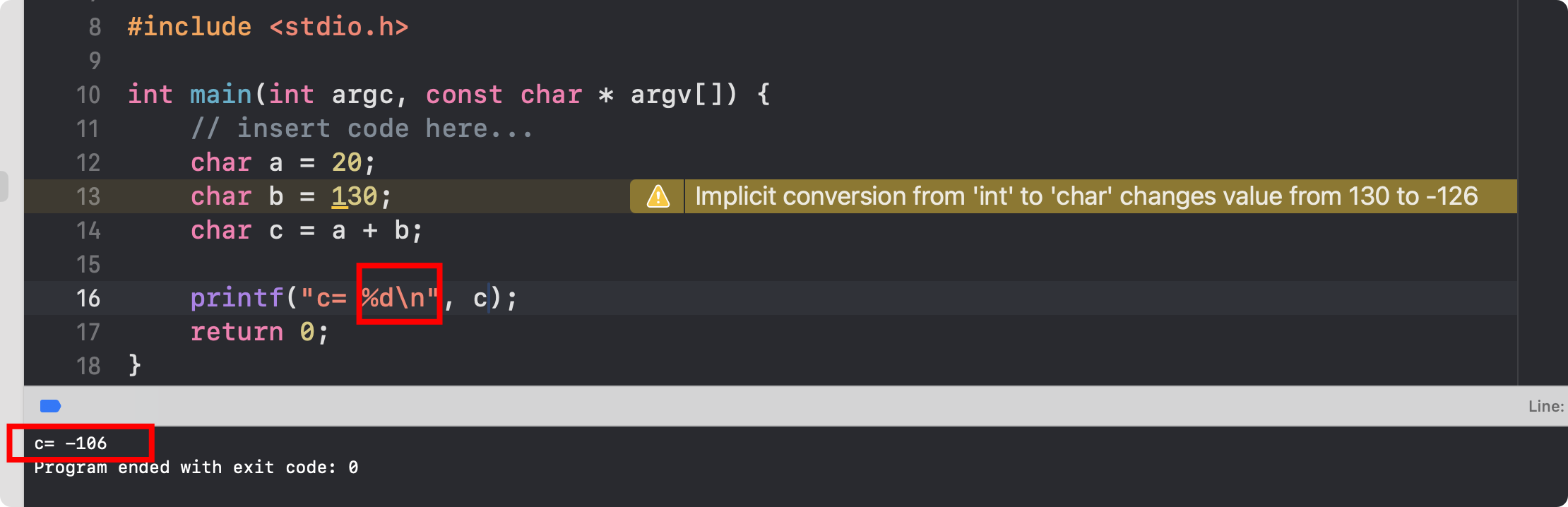Toggle the blue breakpoints icon in debug bar

(x=50, y=406)
